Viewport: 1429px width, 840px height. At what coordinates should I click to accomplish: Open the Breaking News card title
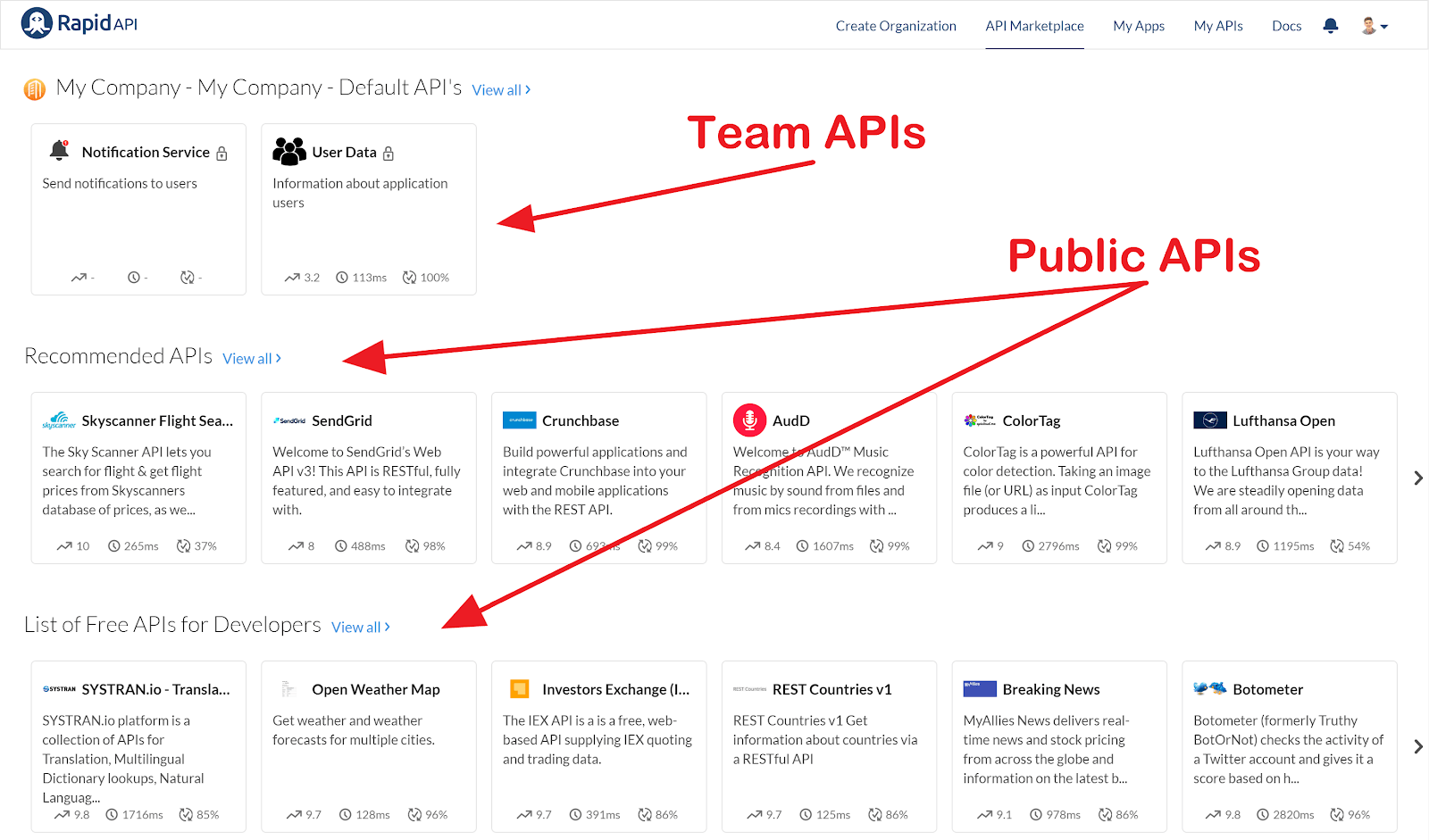click(x=1051, y=690)
